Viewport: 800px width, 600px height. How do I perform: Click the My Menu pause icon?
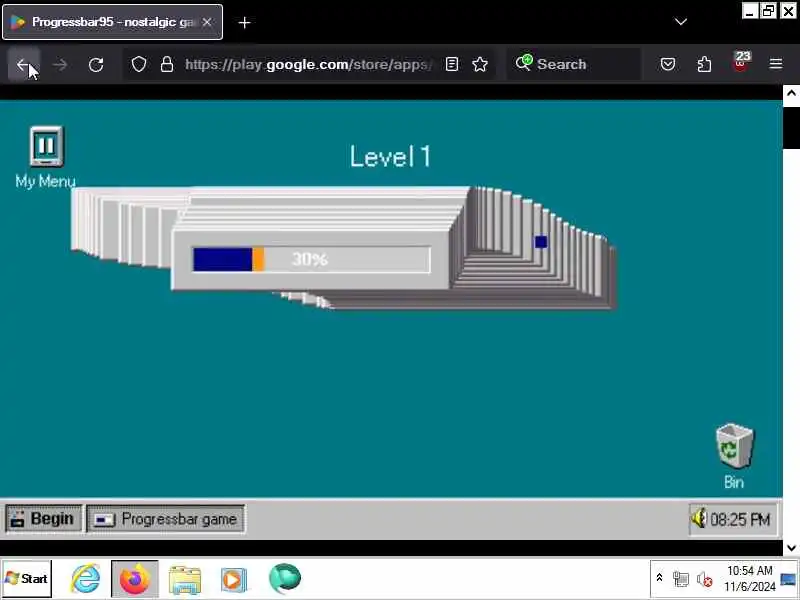pyautogui.click(x=46, y=146)
